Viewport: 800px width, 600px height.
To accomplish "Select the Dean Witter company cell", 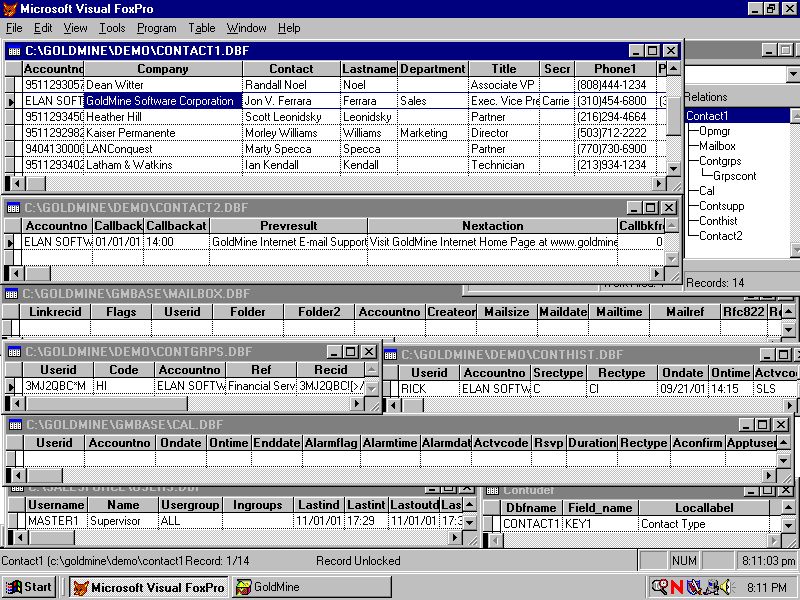I will pyautogui.click(x=163, y=85).
